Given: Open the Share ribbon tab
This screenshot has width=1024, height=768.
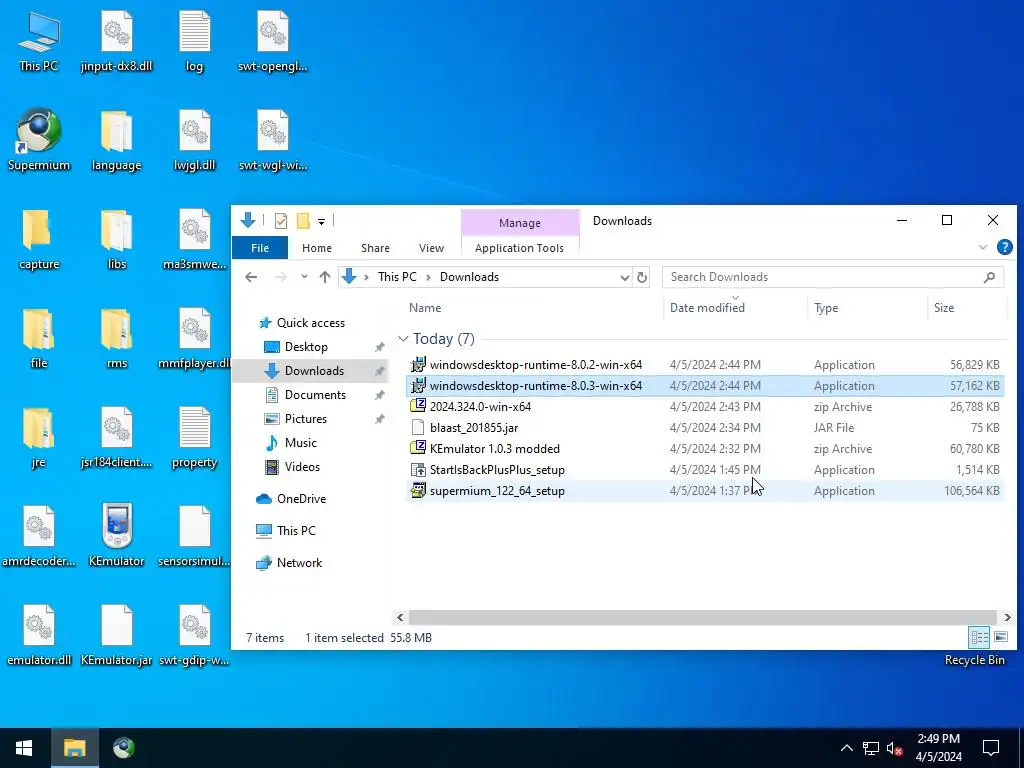Looking at the screenshot, I should click(x=375, y=248).
